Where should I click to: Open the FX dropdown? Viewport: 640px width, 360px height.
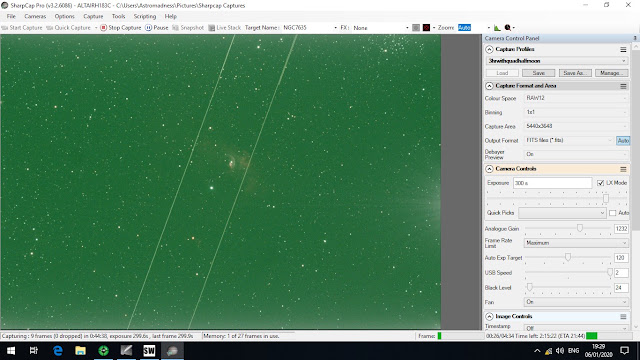click(x=381, y=28)
